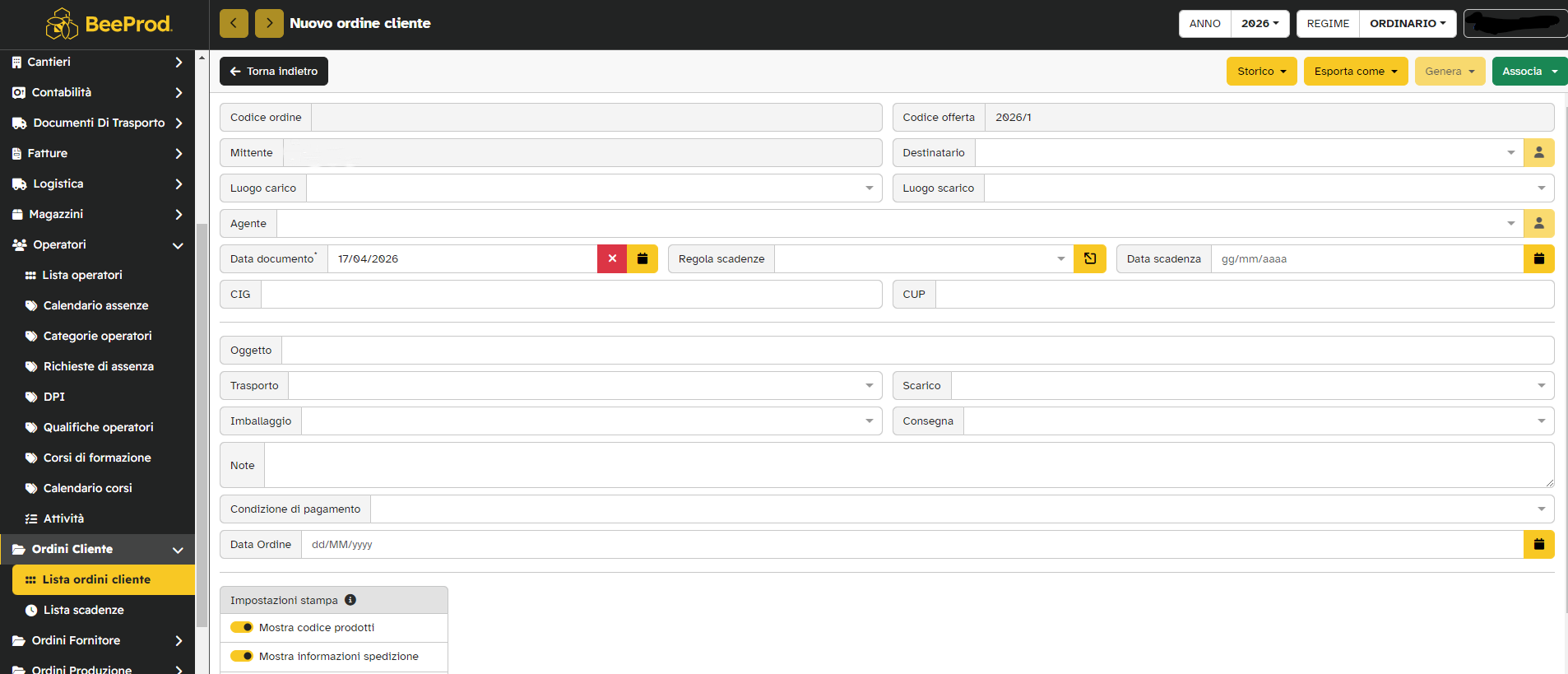Toggle Mostra informazioni spedizione switch
Screen dimensions: 1568x674
pos(242,656)
